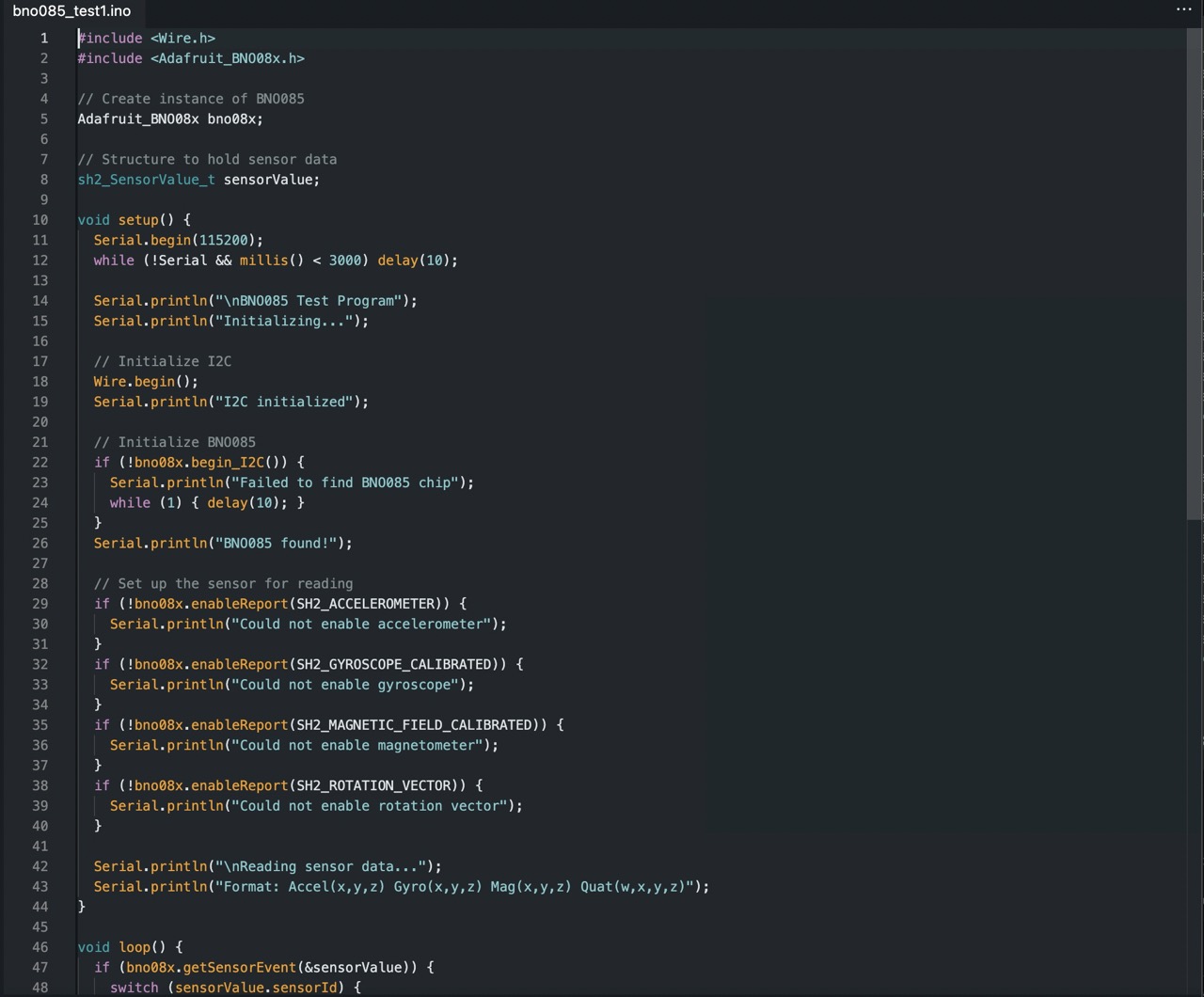
Task: Click 'SH2_GYROSCOPE_CALIBRATED' constant
Action: pos(394,665)
